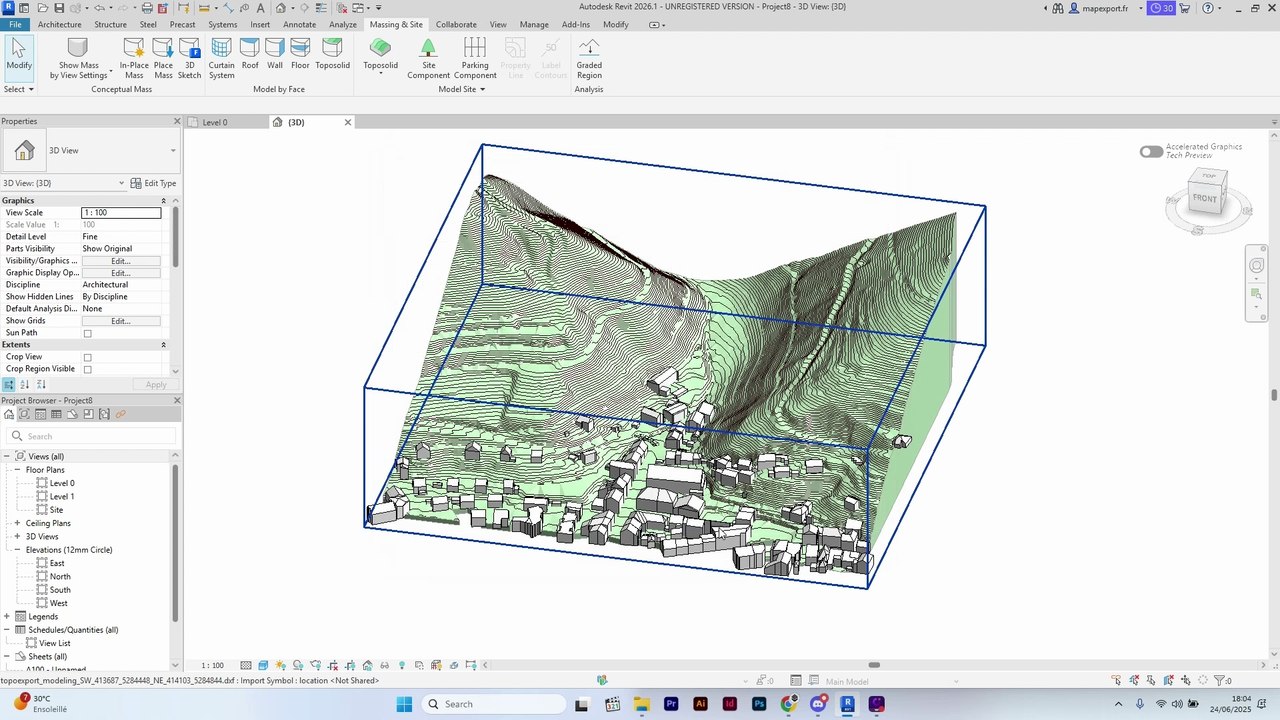This screenshot has width=1280, height=720.
Task: Open the Architecture ribbon tab
Action: click(x=60, y=24)
